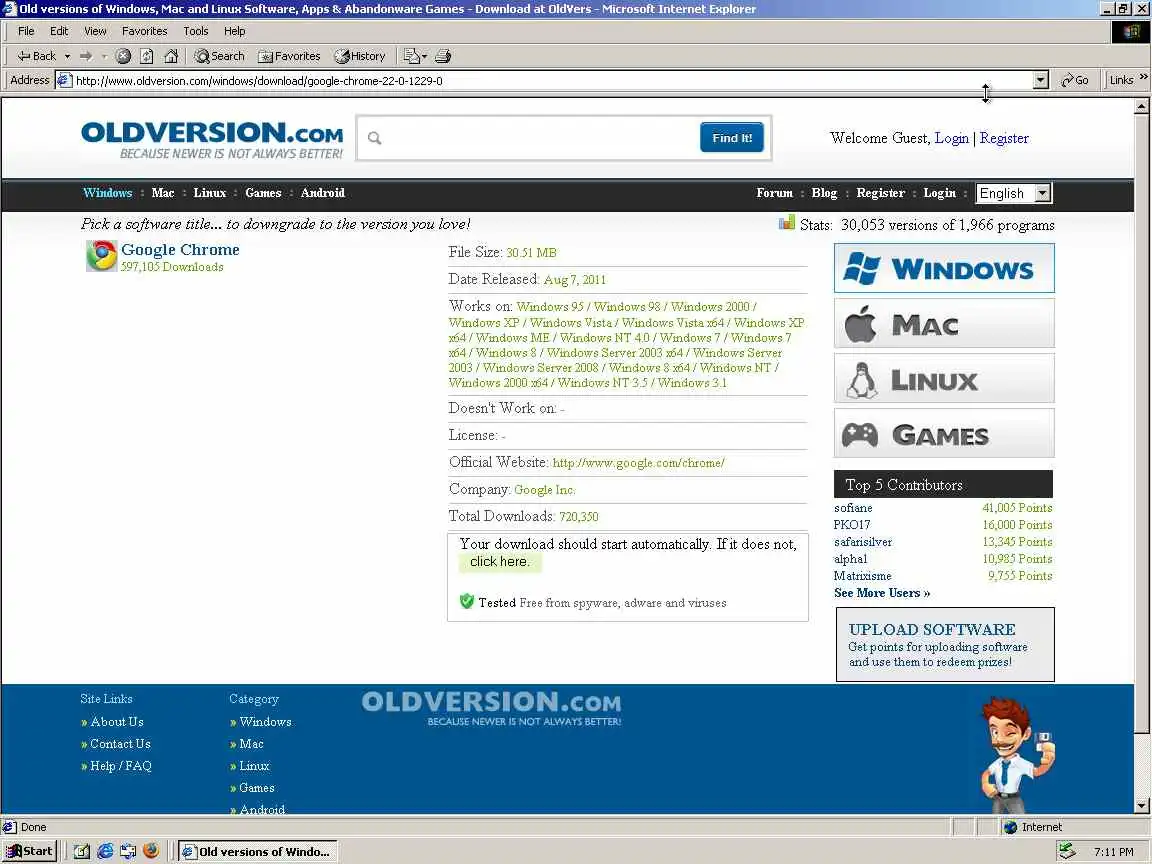This screenshot has width=1152, height=864.
Task: Open the Forward button dropdown arrow
Action: coord(104,56)
